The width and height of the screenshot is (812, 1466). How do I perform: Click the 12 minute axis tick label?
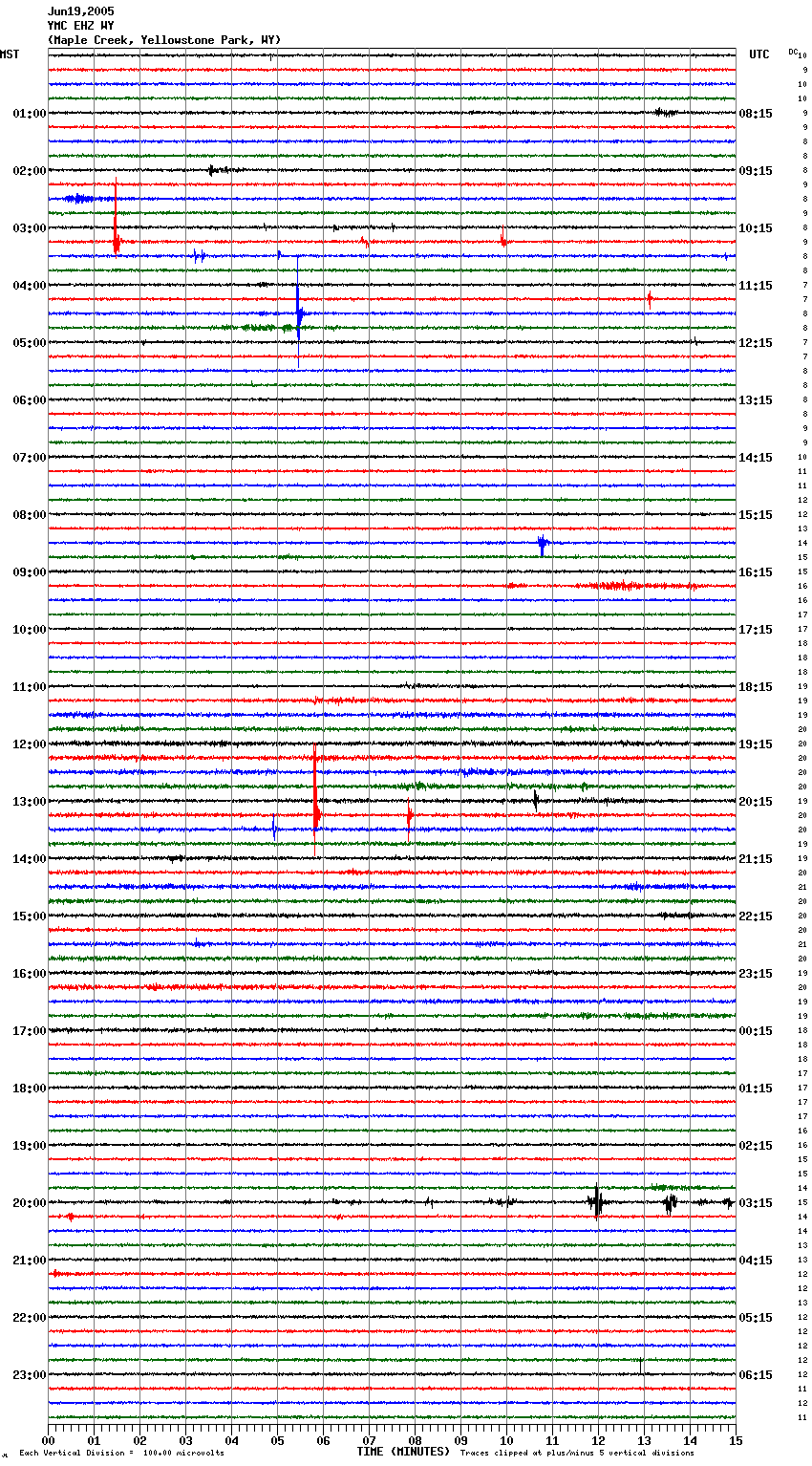point(599,1441)
